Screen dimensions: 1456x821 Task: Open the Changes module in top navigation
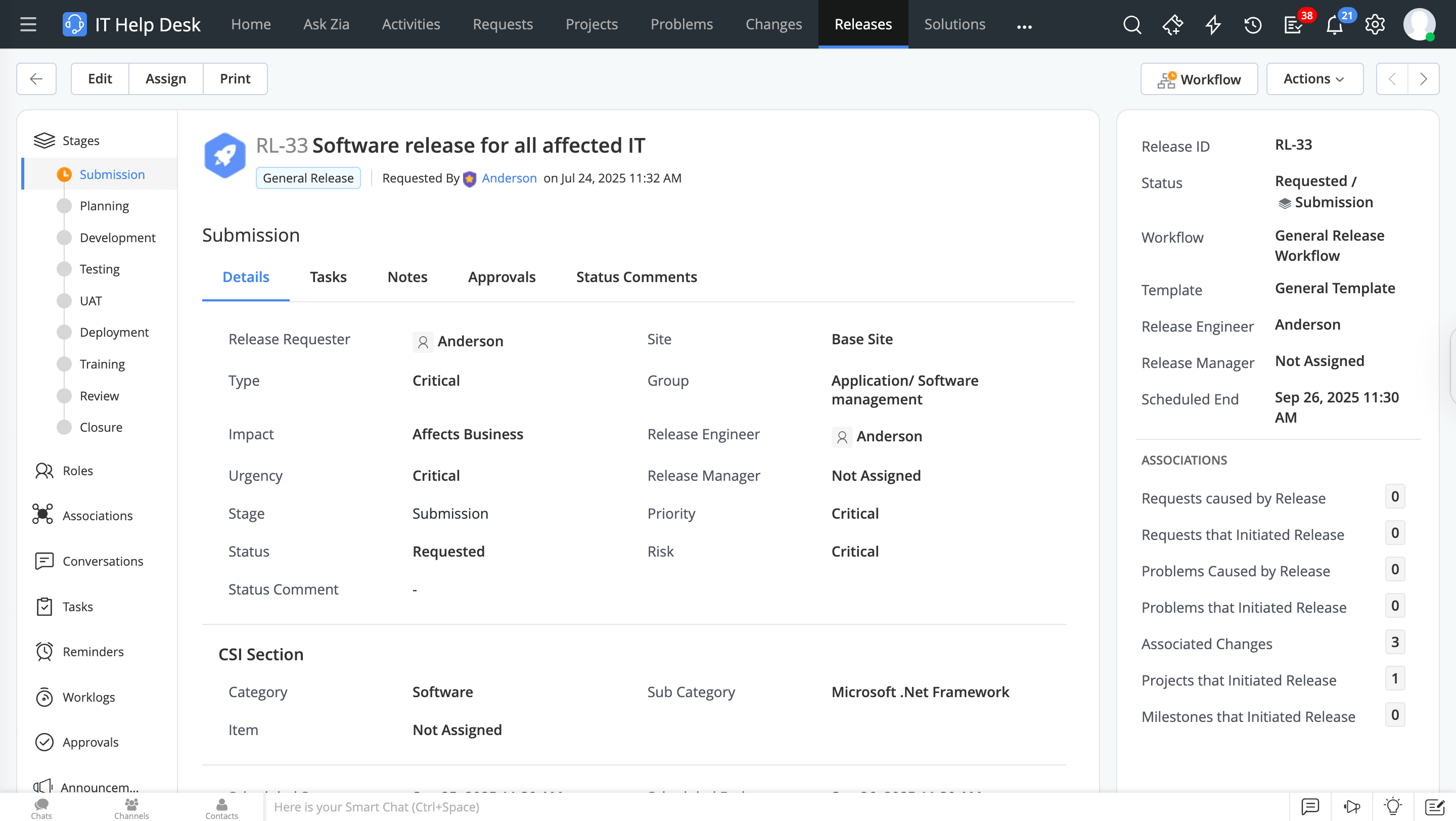coord(773,24)
